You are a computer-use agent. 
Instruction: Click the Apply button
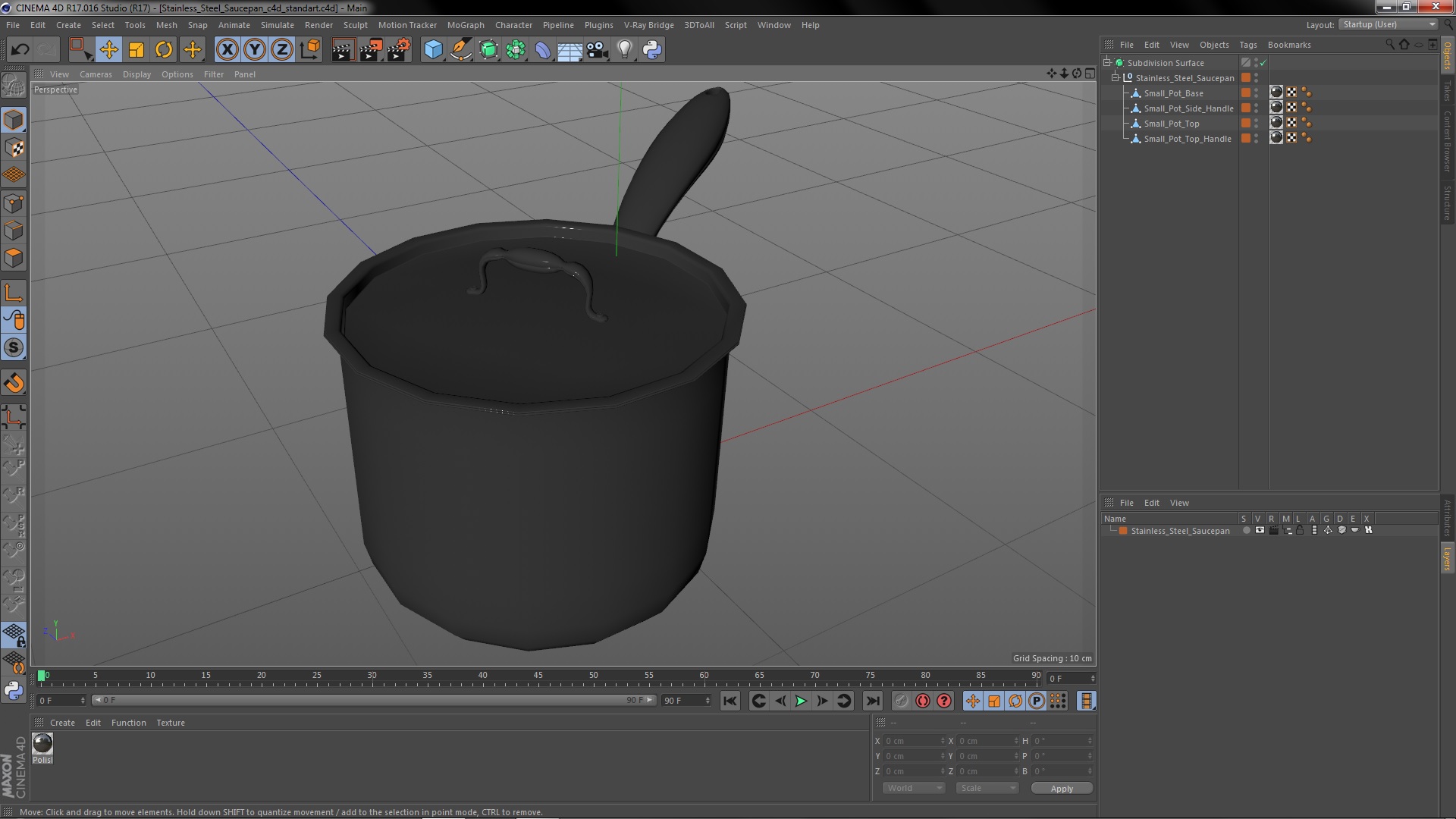pyautogui.click(x=1062, y=789)
